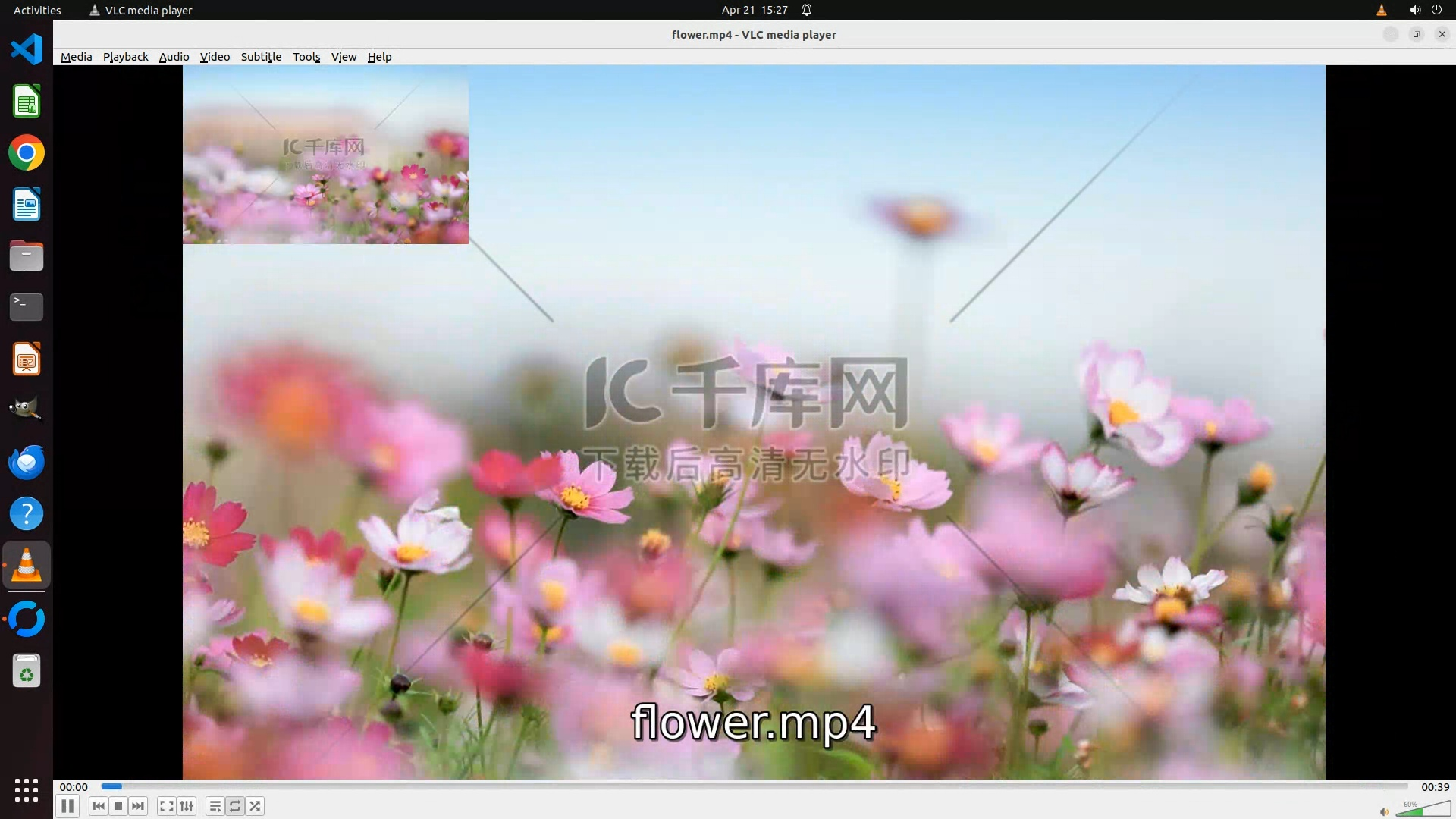Click on the volume slider
The height and width of the screenshot is (819, 1456).
pos(1424,810)
